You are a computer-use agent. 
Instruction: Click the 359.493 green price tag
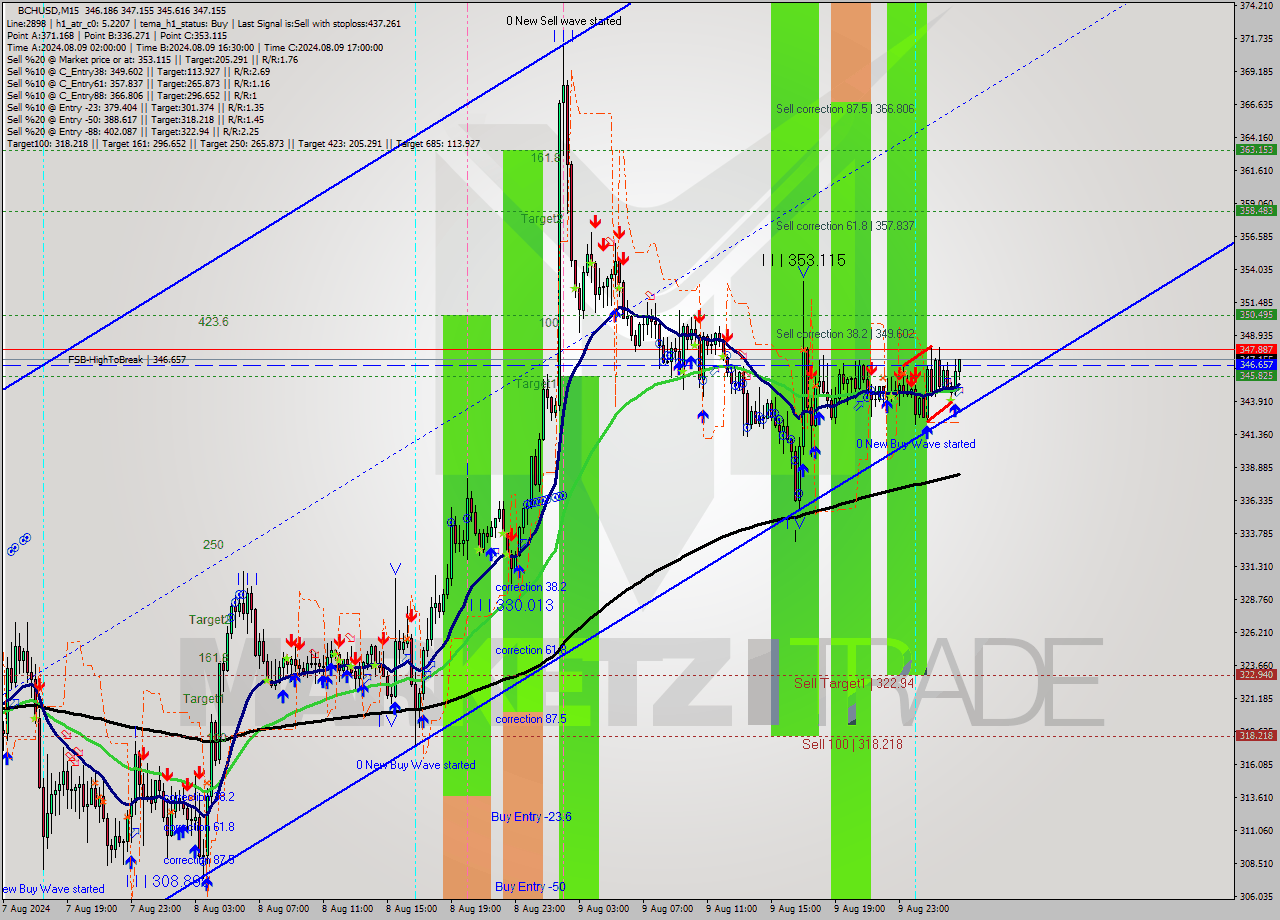[1255, 210]
